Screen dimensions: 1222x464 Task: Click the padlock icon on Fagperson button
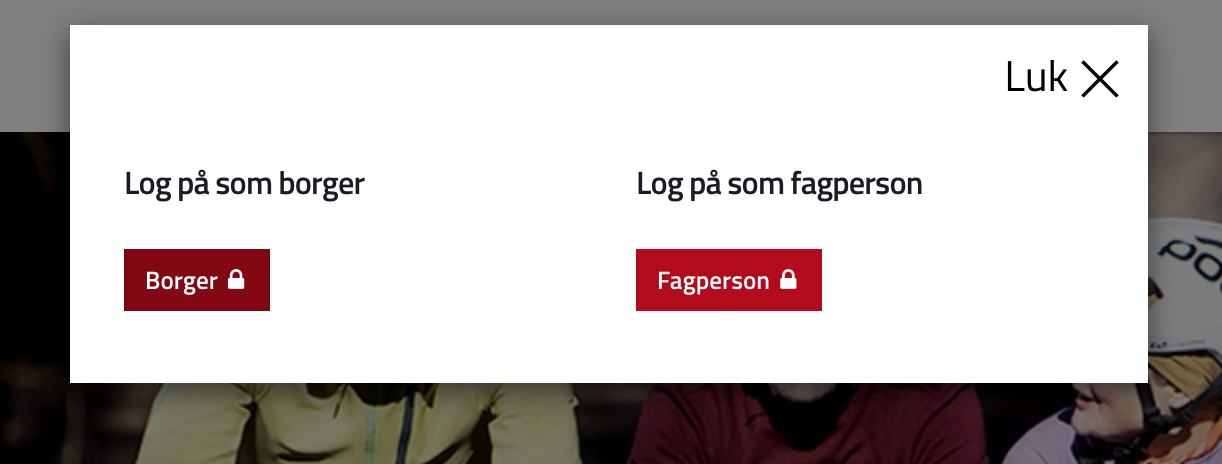click(788, 279)
